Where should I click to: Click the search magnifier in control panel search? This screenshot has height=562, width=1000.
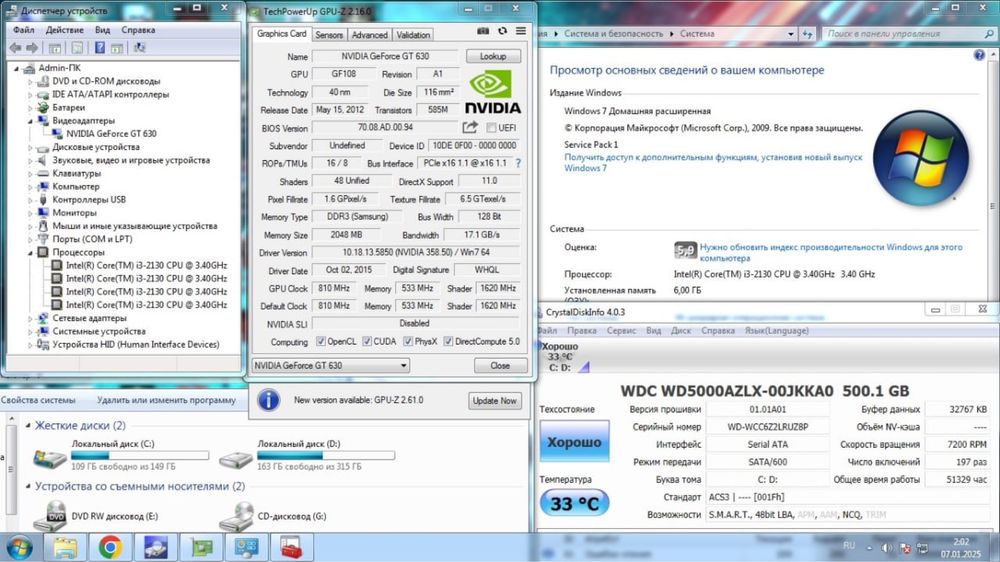pos(989,34)
